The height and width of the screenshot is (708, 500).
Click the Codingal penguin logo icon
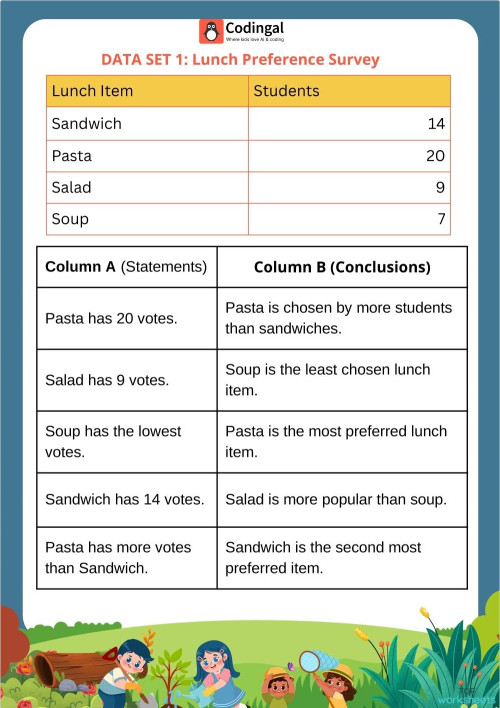click(211, 31)
